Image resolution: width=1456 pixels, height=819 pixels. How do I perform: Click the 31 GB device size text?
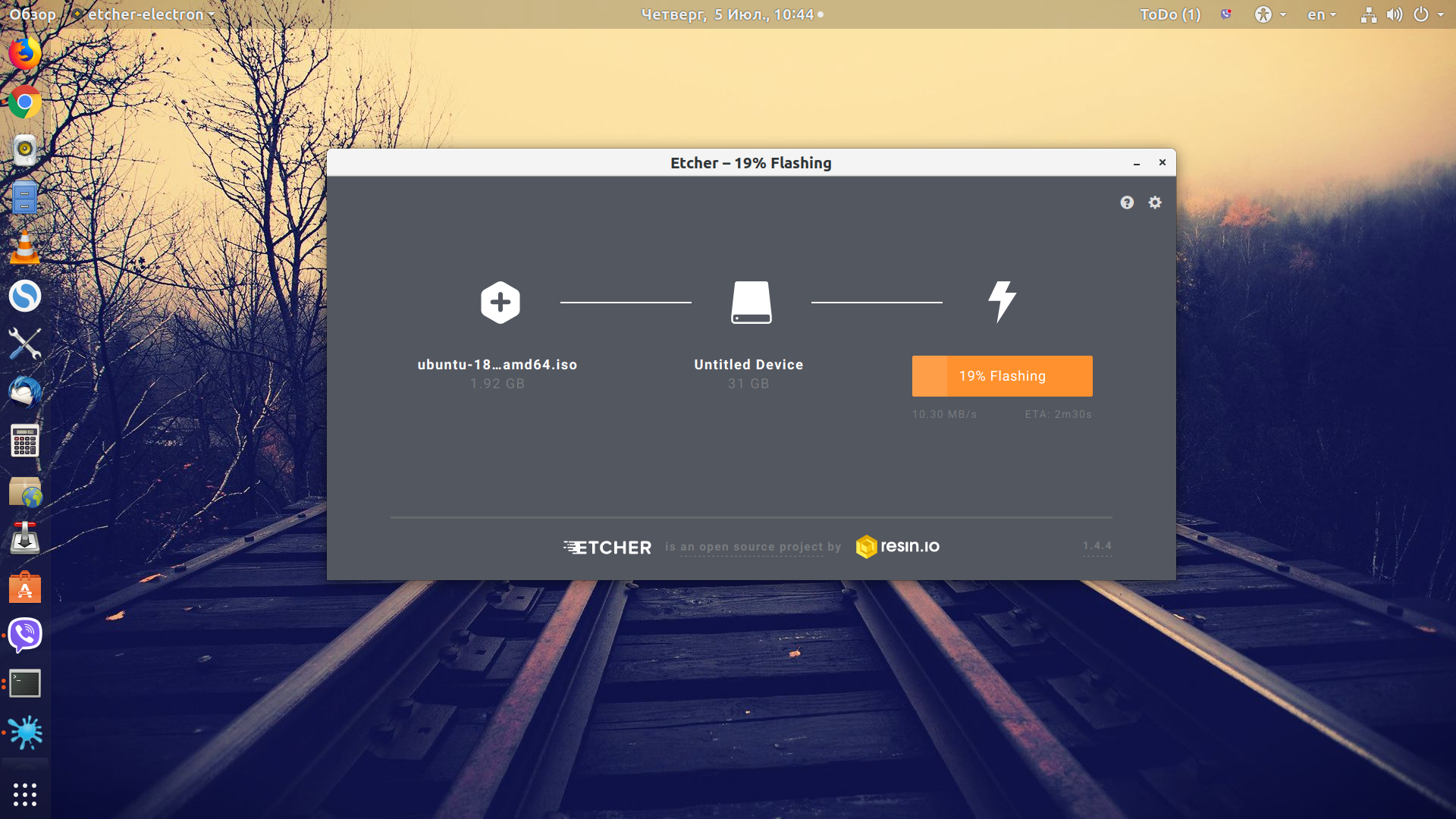pos(748,384)
